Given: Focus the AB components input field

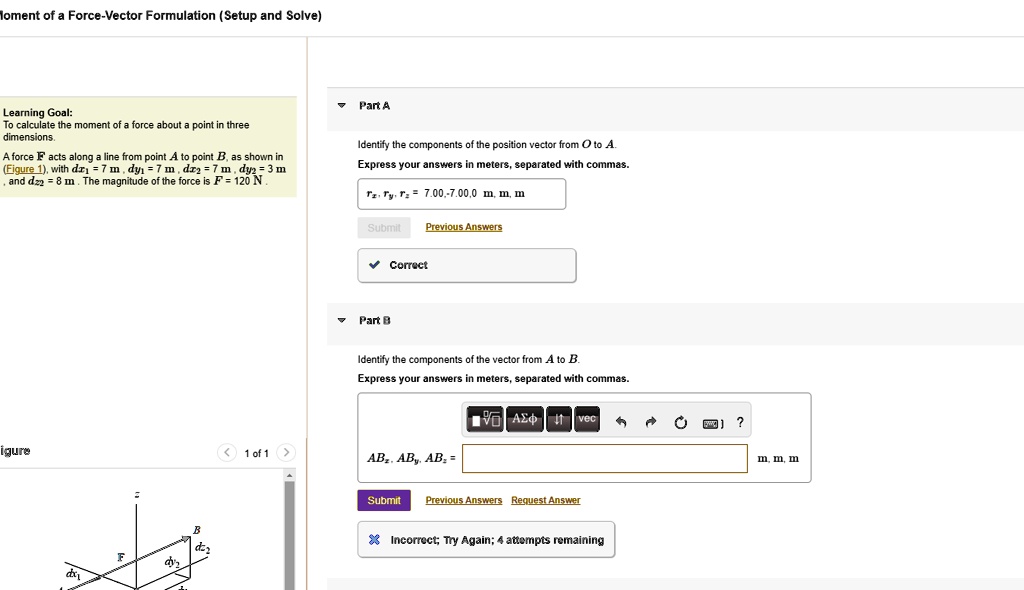Looking at the screenshot, I should (x=605, y=459).
